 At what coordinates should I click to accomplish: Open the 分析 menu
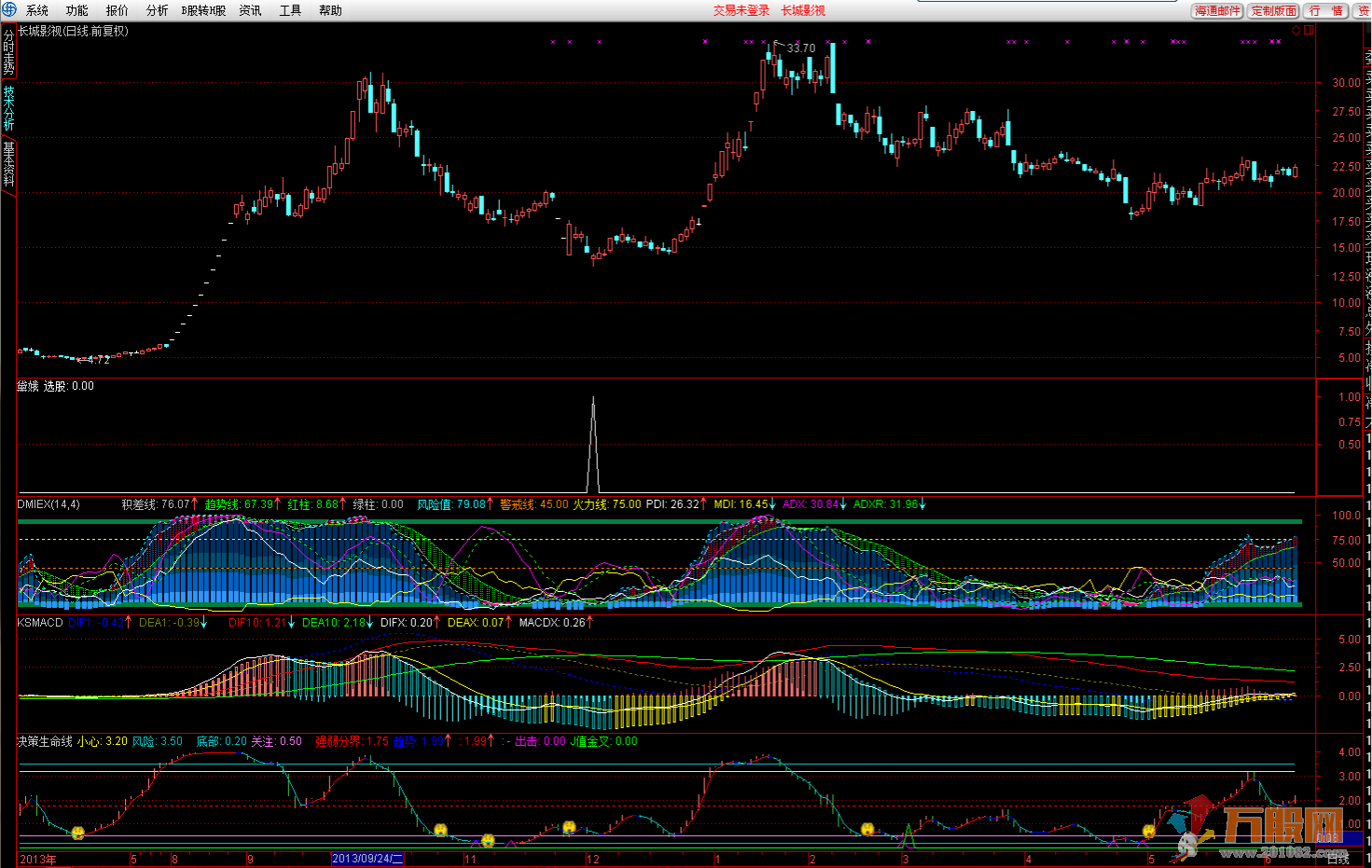pos(158,10)
